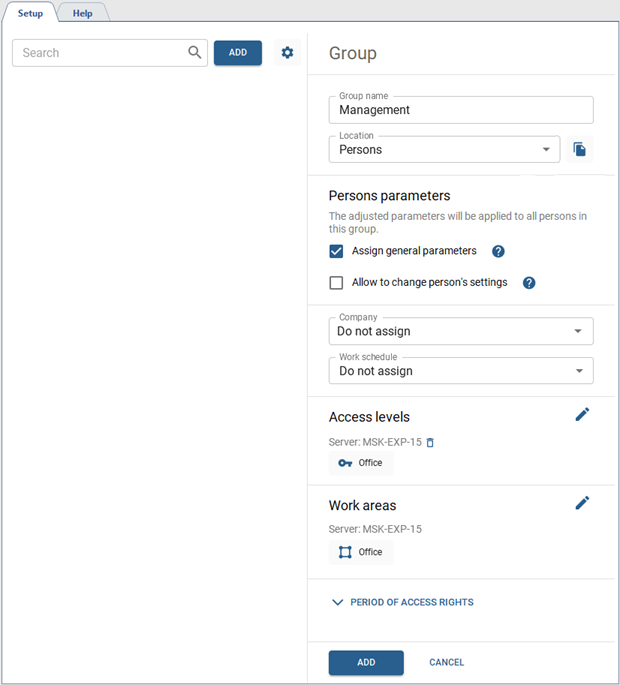Click the ADD button next to search
This screenshot has width=620, height=685.
tap(238, 53)
